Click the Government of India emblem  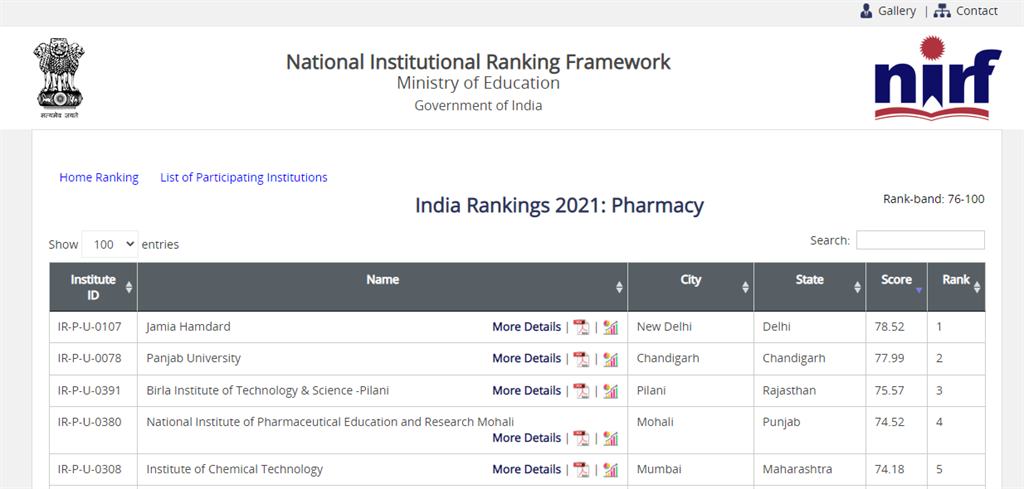tap(59, 78)
